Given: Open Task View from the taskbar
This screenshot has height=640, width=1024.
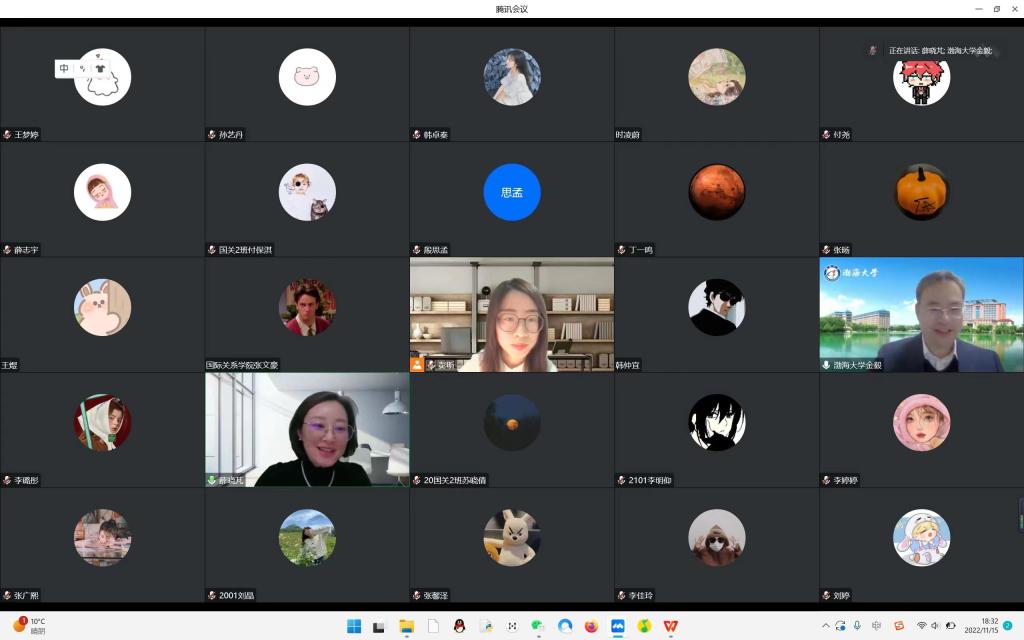Looking at the screenshot, I should click(380, 626).
